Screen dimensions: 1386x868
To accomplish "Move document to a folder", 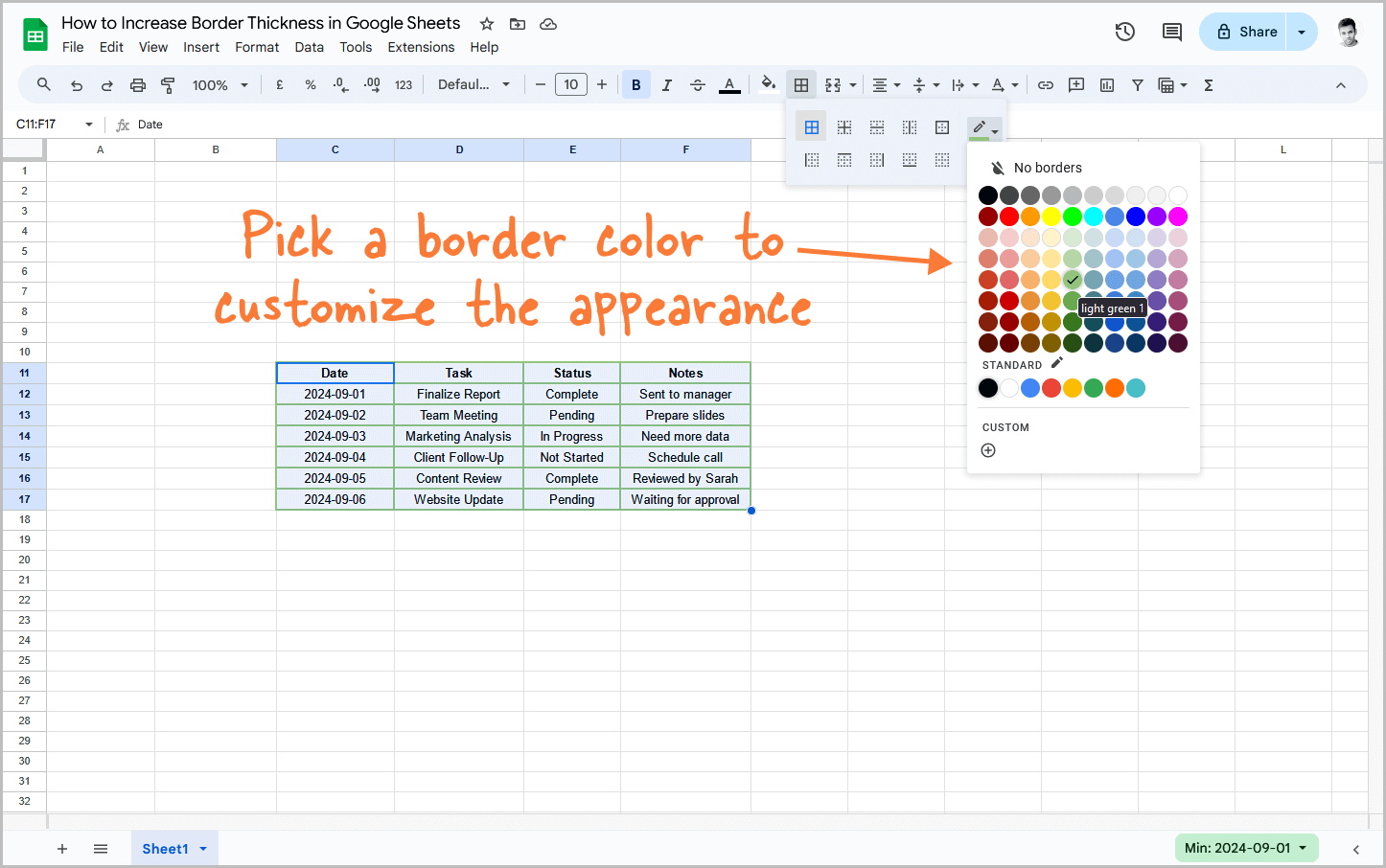I will 518,24.
